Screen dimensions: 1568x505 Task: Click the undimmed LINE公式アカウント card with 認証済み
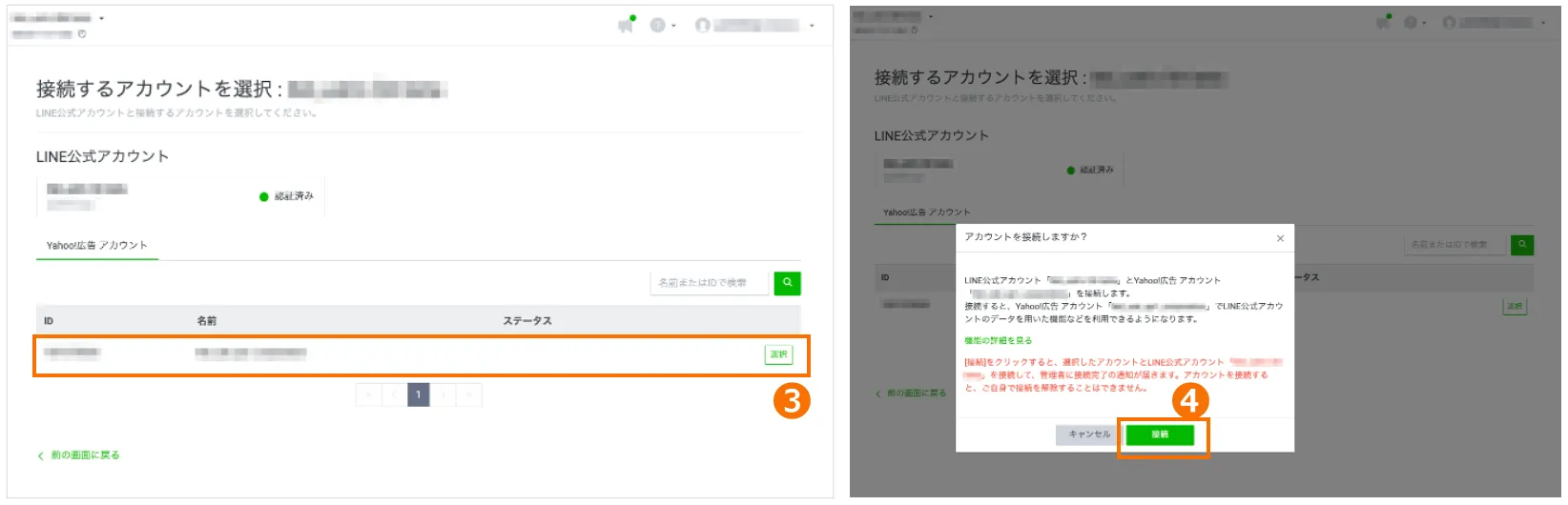pos(180,196)
